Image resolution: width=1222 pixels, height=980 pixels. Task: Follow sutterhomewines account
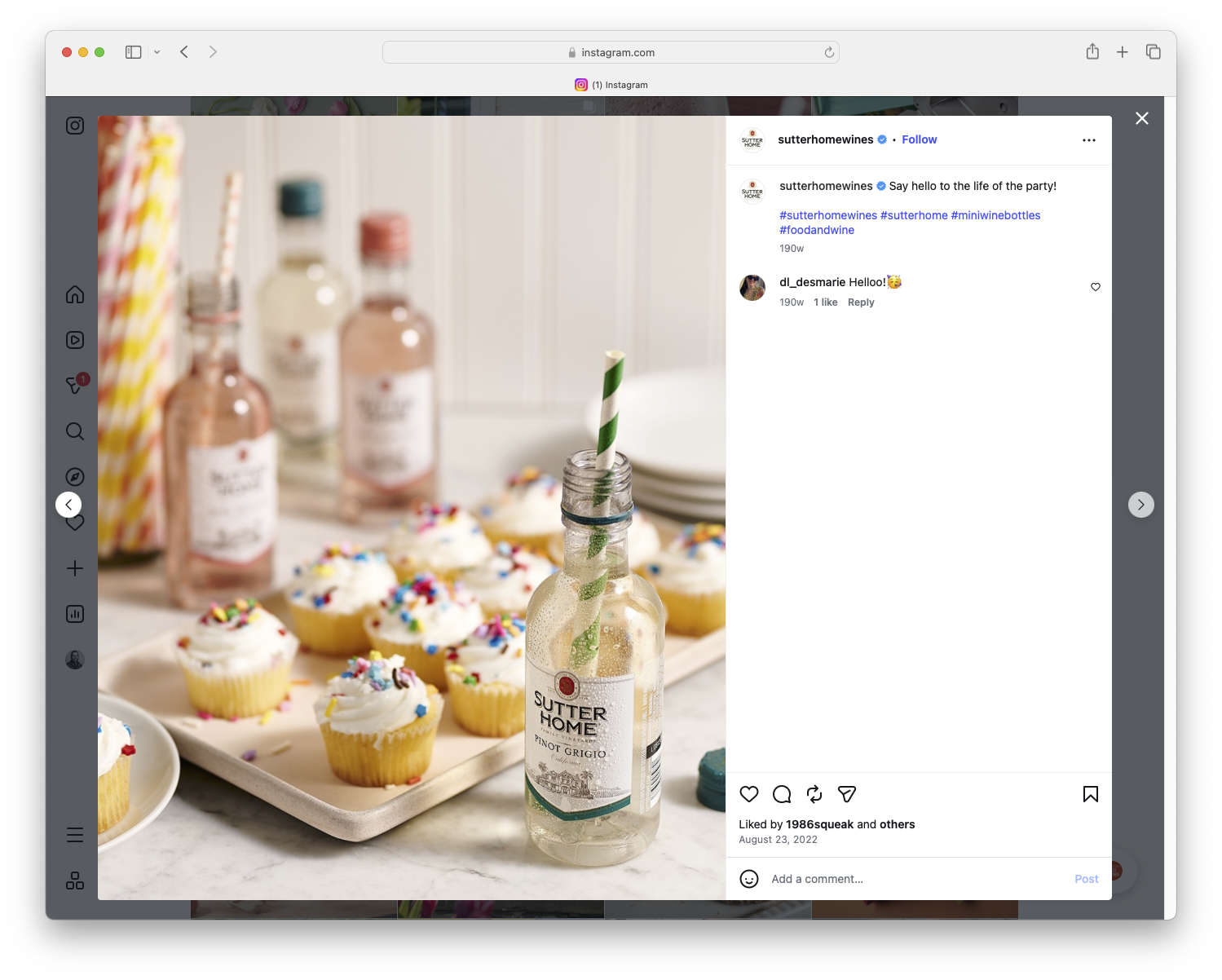click(920, 139)
